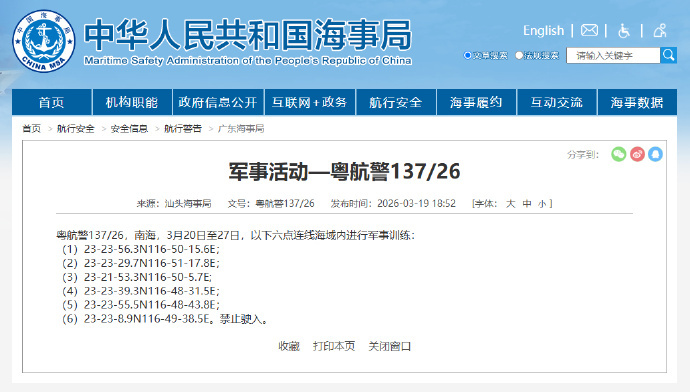Go to 广东海事局 in the breadcrumb

241,128
